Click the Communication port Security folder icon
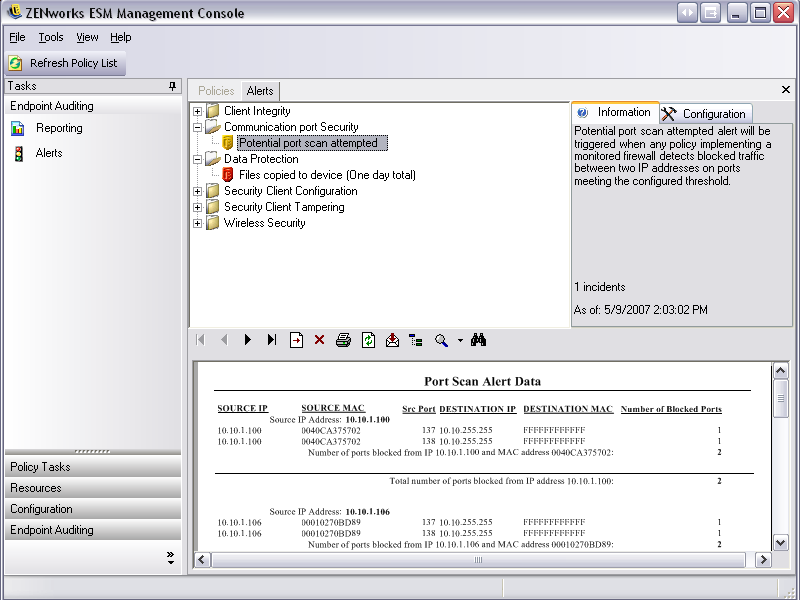800x600 pixels. click(213, 127)
